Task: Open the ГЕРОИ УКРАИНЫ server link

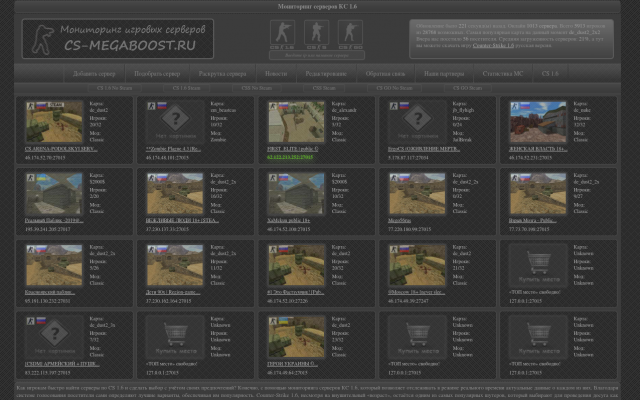Action: tap(292, 364)
